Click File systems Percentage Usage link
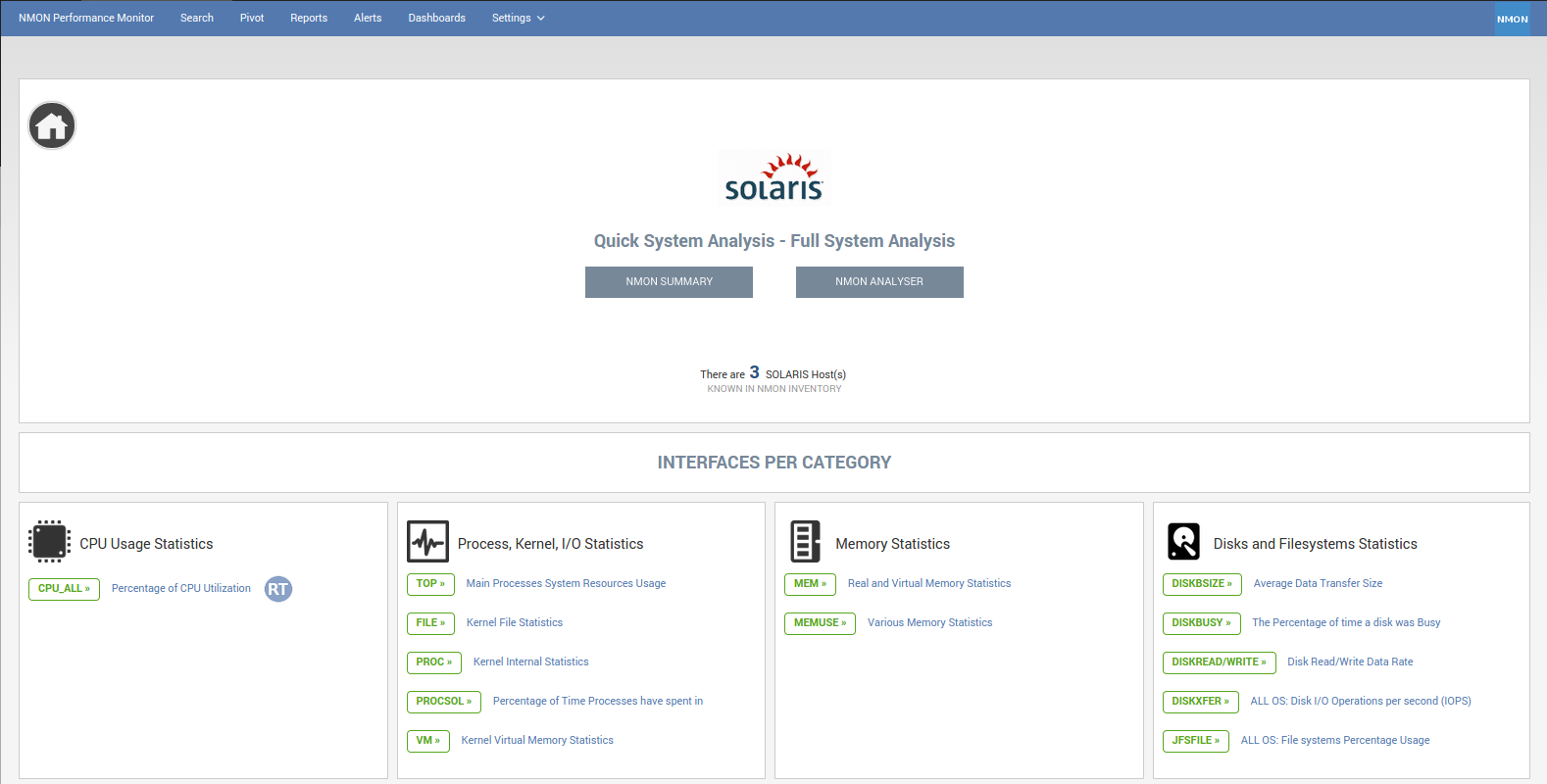Image resolution: width=1547 pixels, height=784 pixels. coord(1335,741)
